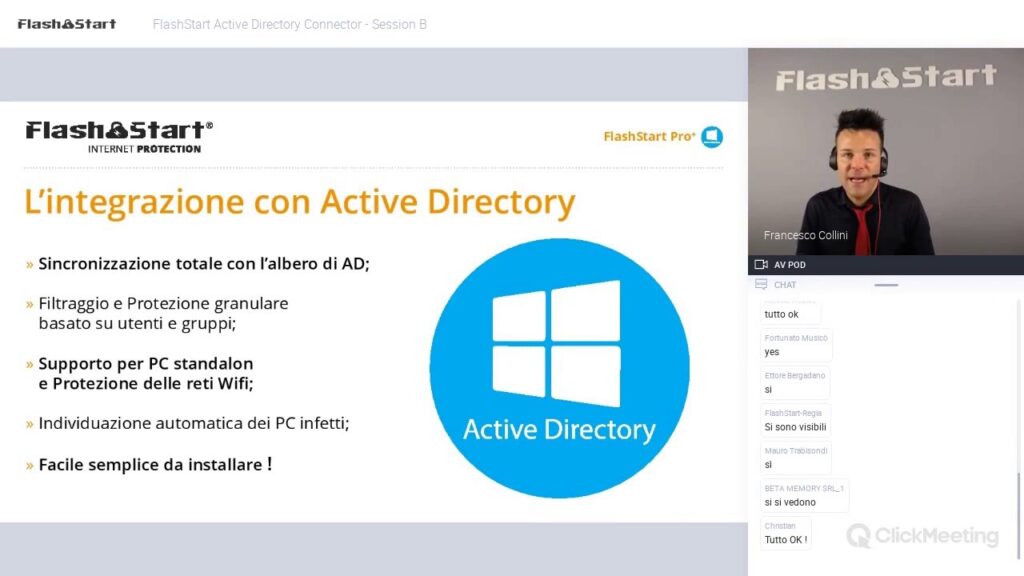The image size is (1024, 576).
Task: Click the 'Francesco Collini' name label
Action: coord(805,235)
